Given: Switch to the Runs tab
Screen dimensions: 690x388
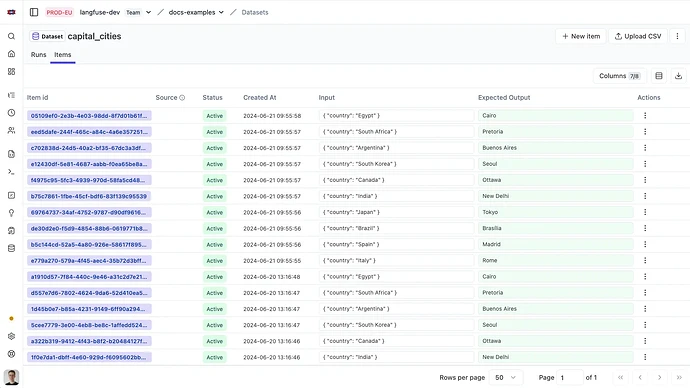Looking at the screenshot, I should click(x=38, y=55).
